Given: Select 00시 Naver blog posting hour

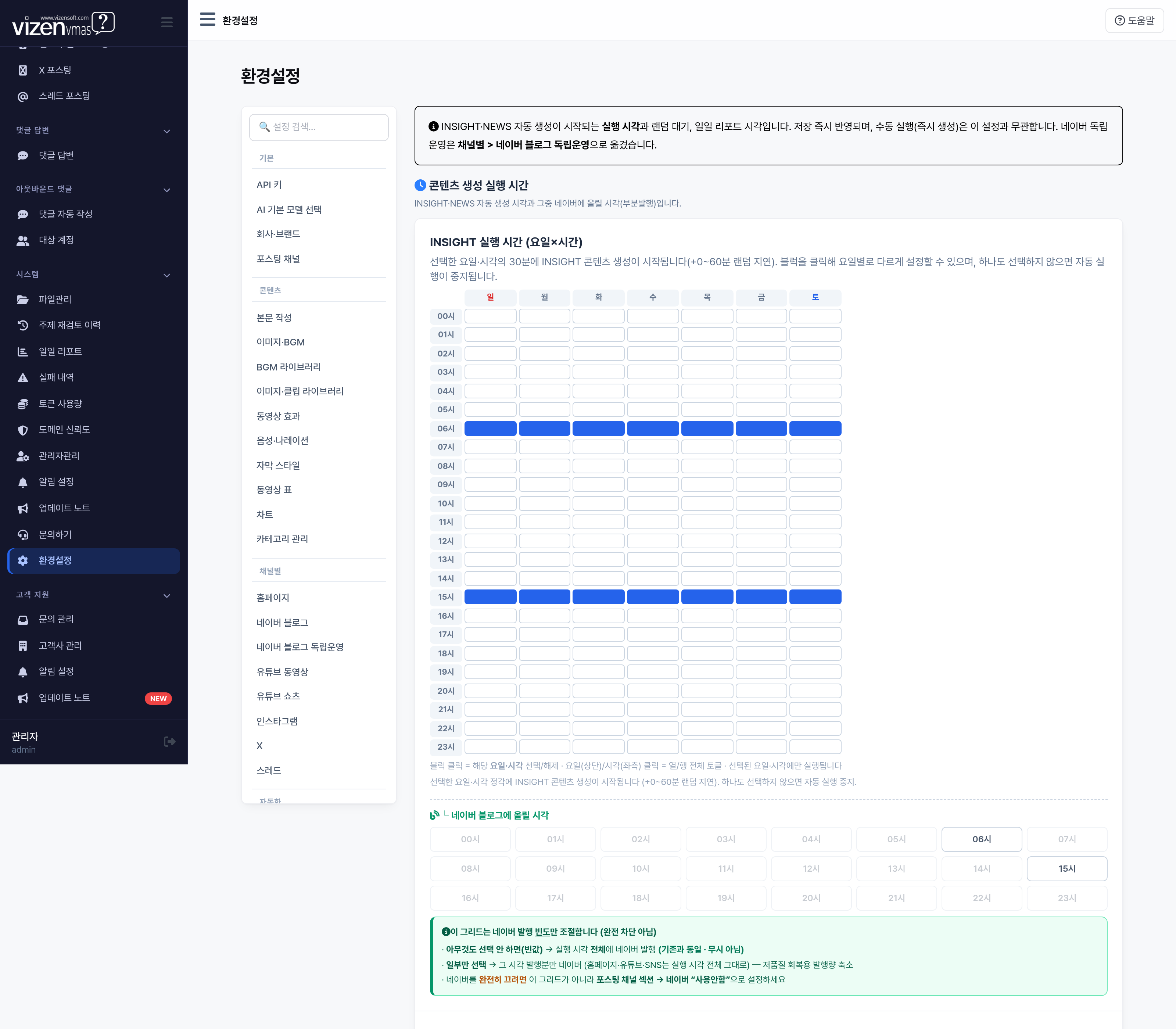Looking at the screenshot, I should click(470, 839).
